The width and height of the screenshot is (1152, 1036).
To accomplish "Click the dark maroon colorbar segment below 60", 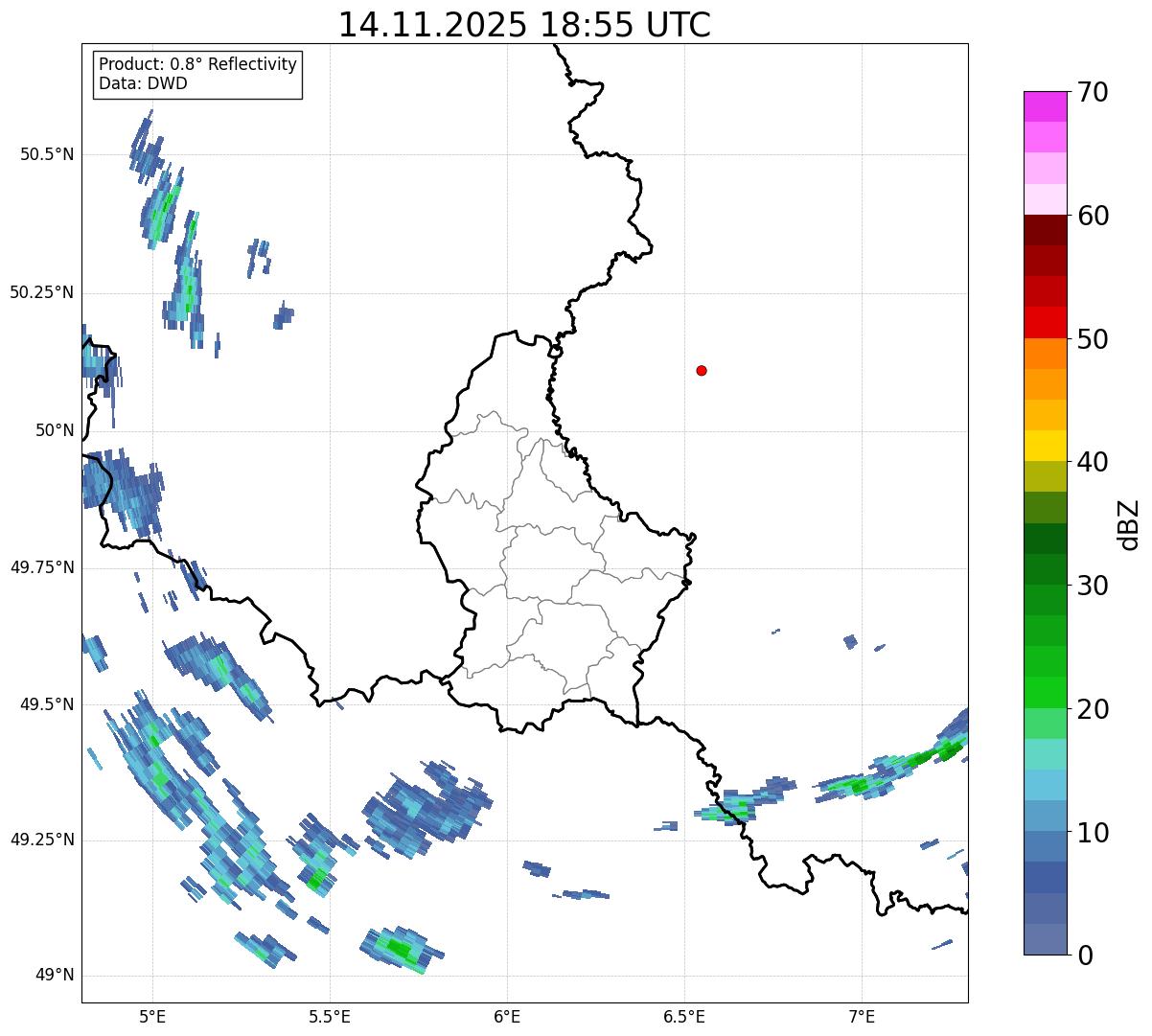I will (x=1045, y=230).
